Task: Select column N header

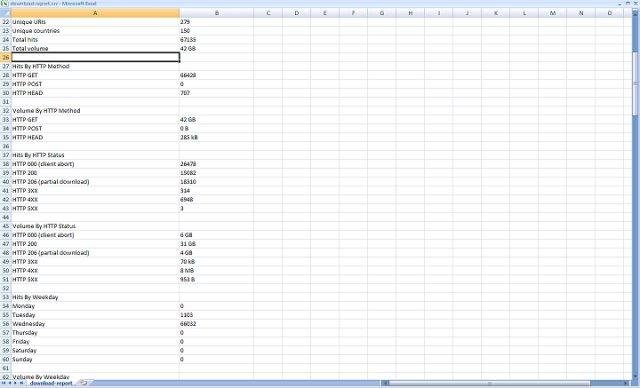Action: click(x=581, y=13)
